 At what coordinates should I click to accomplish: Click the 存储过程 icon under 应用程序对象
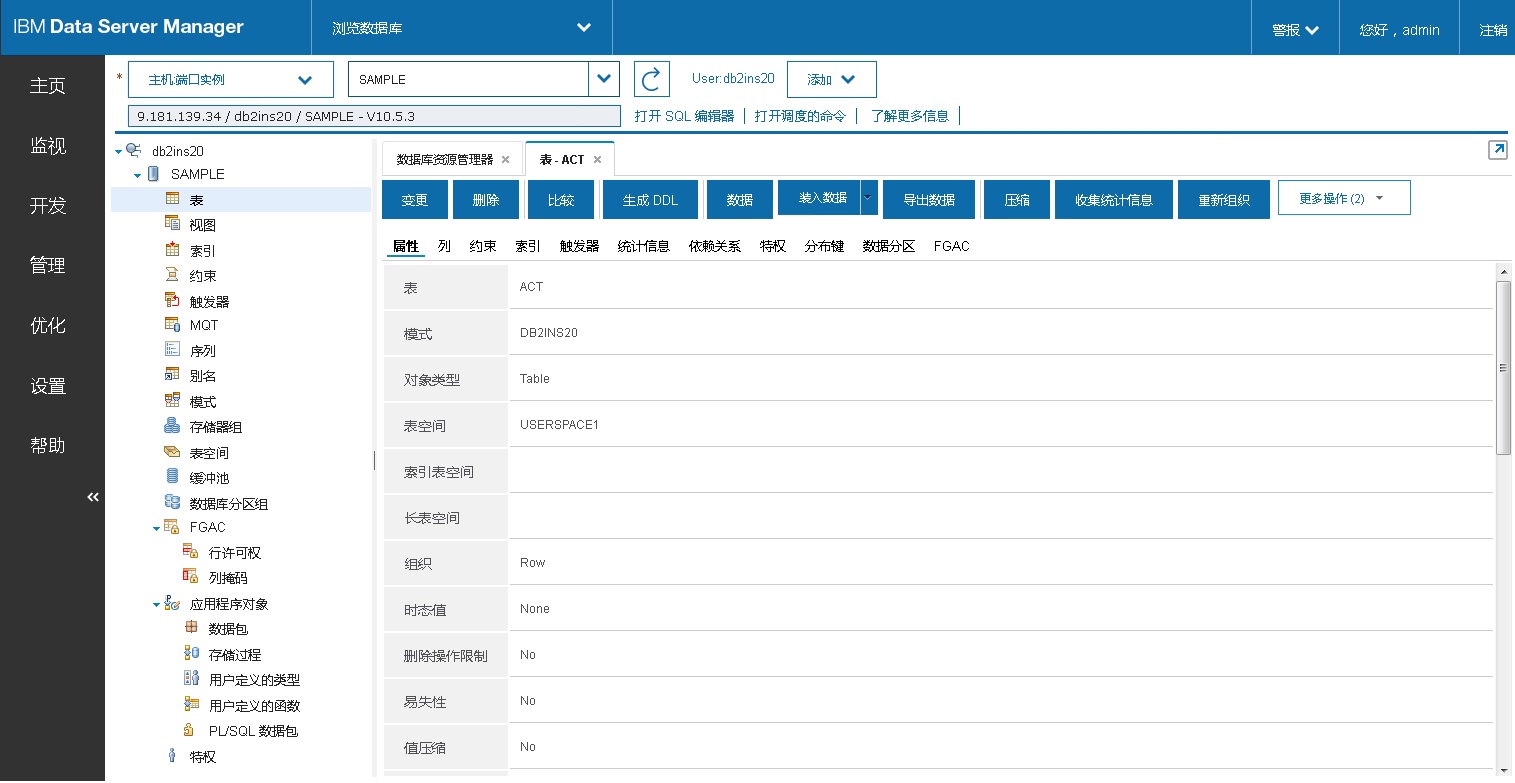(x=190, y=654)
